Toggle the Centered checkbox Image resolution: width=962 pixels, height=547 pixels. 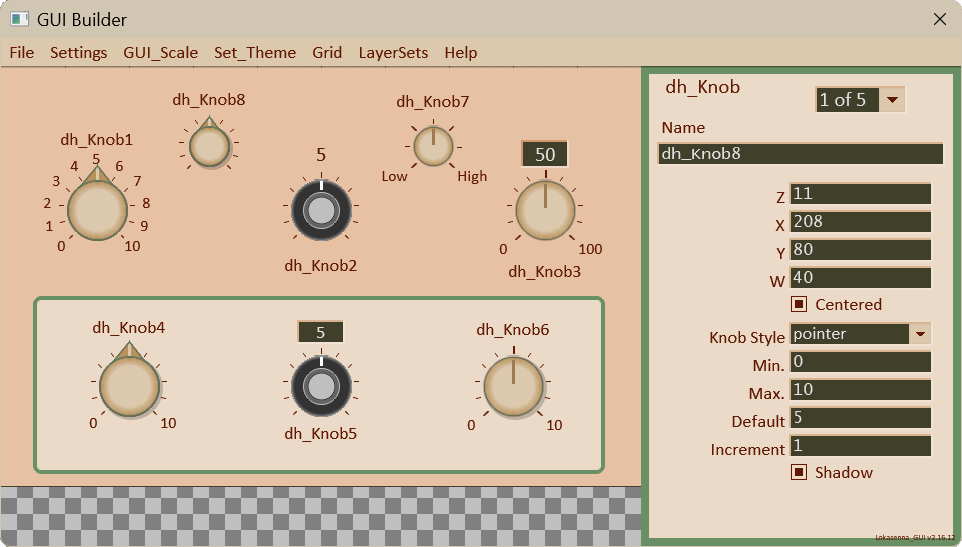799,304
